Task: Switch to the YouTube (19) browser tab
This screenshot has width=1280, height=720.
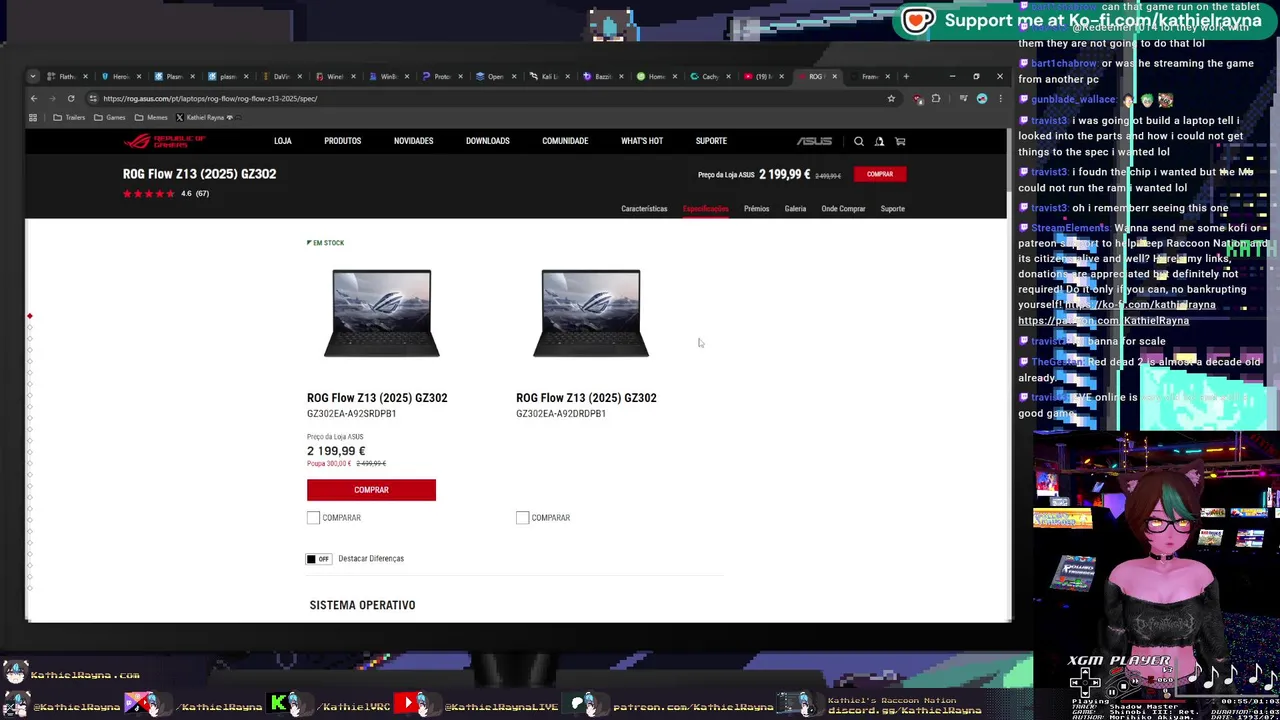Action: pyautogui.click(x=761, y=76)
